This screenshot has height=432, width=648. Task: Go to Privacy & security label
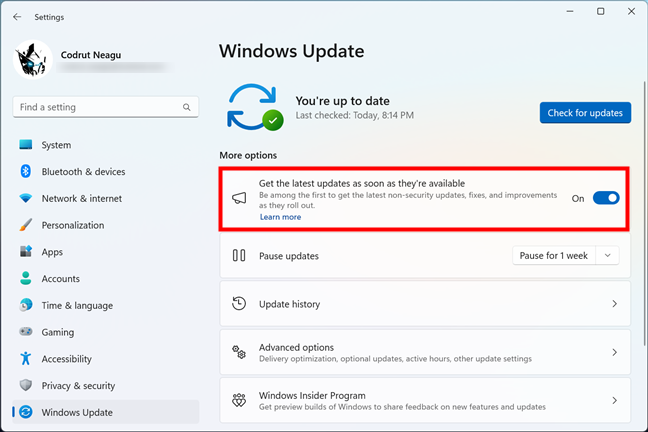click(x=78, y=386)
